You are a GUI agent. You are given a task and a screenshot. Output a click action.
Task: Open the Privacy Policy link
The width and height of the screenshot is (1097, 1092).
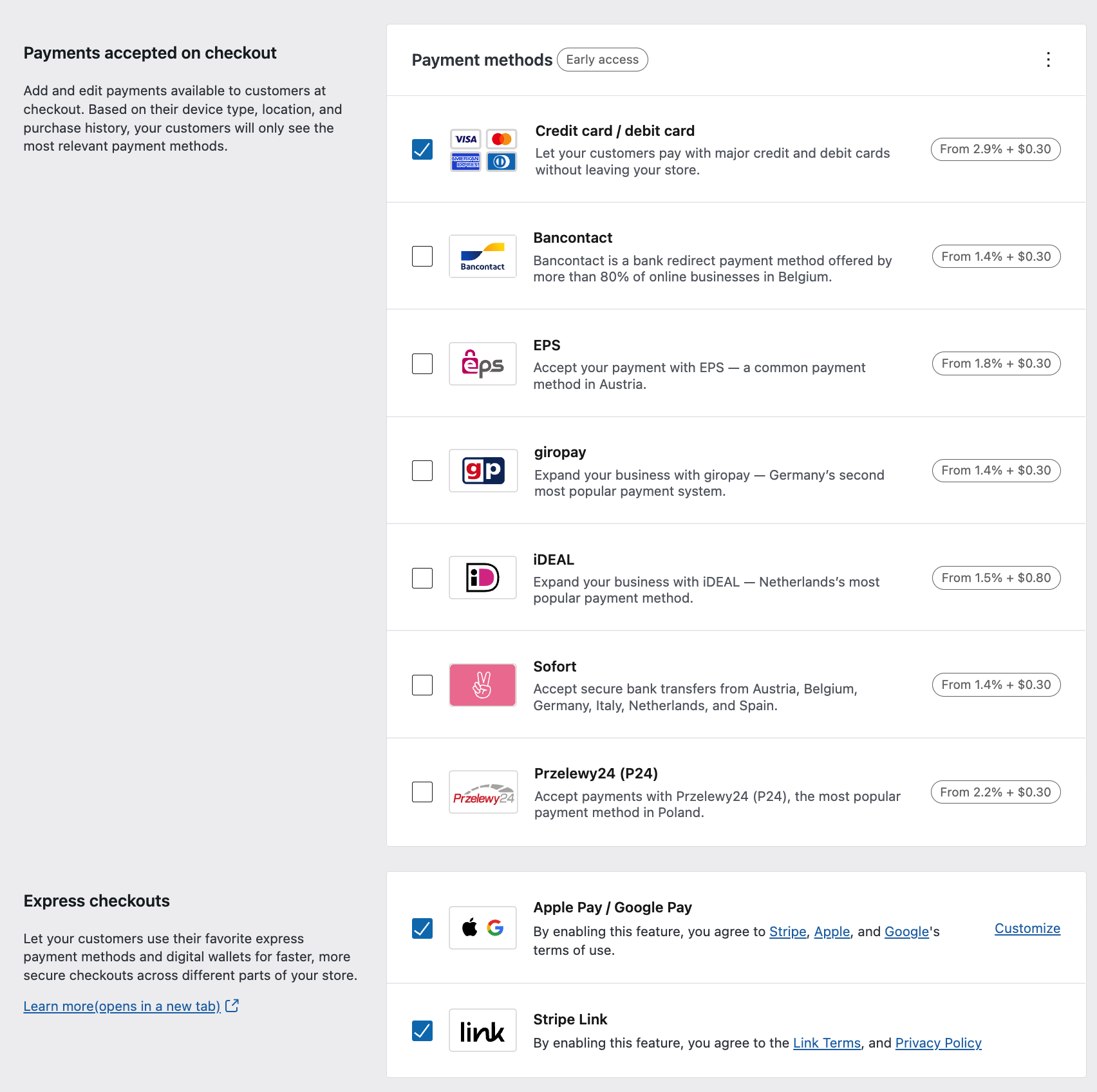938,1042
